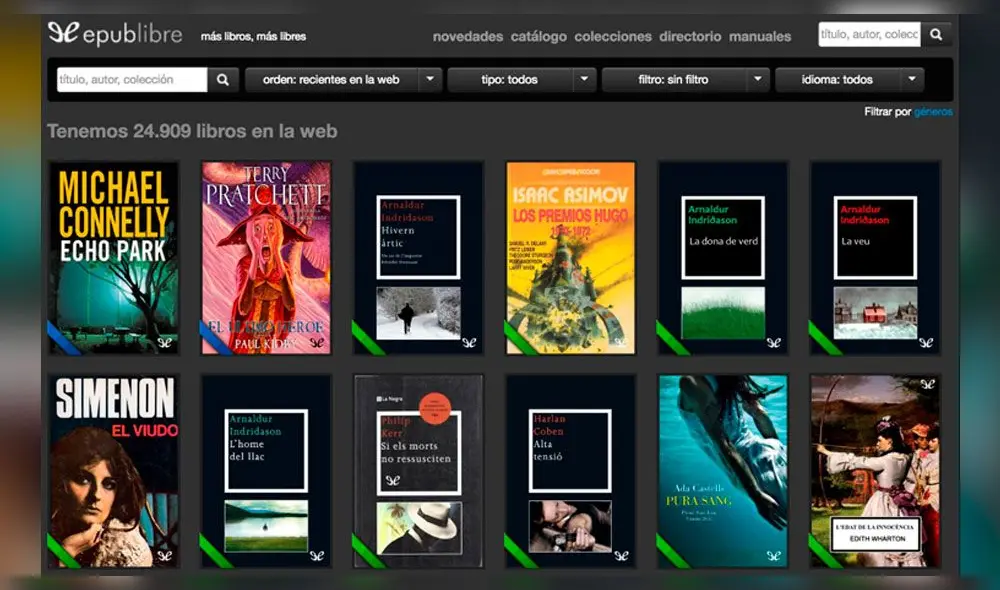Open the novedades menu item
This screenshot has height=590, width=1000.
click(x=465, y=36)
